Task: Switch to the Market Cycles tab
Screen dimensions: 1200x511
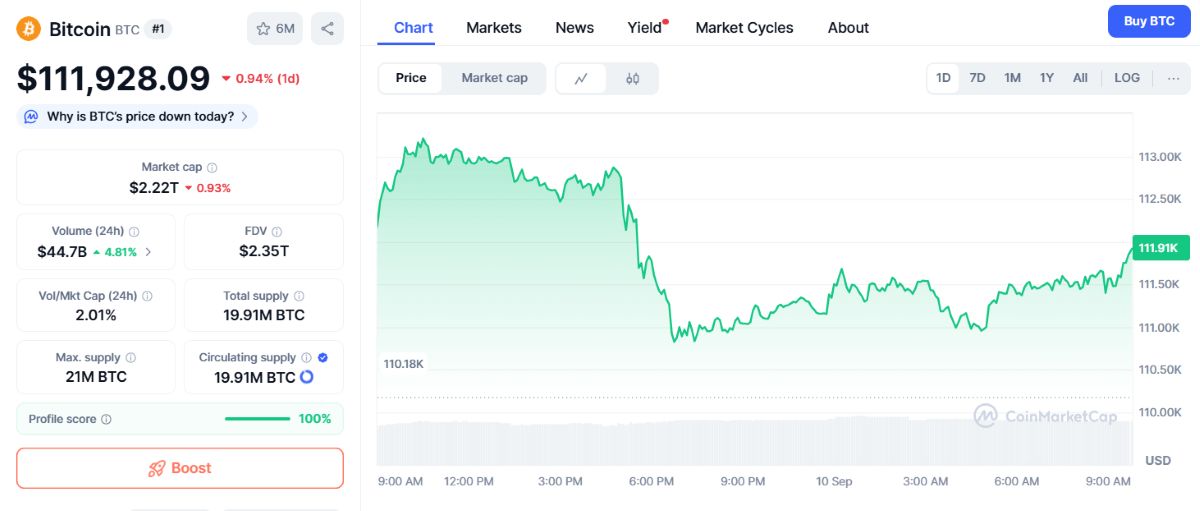Action: pos(744,28)
